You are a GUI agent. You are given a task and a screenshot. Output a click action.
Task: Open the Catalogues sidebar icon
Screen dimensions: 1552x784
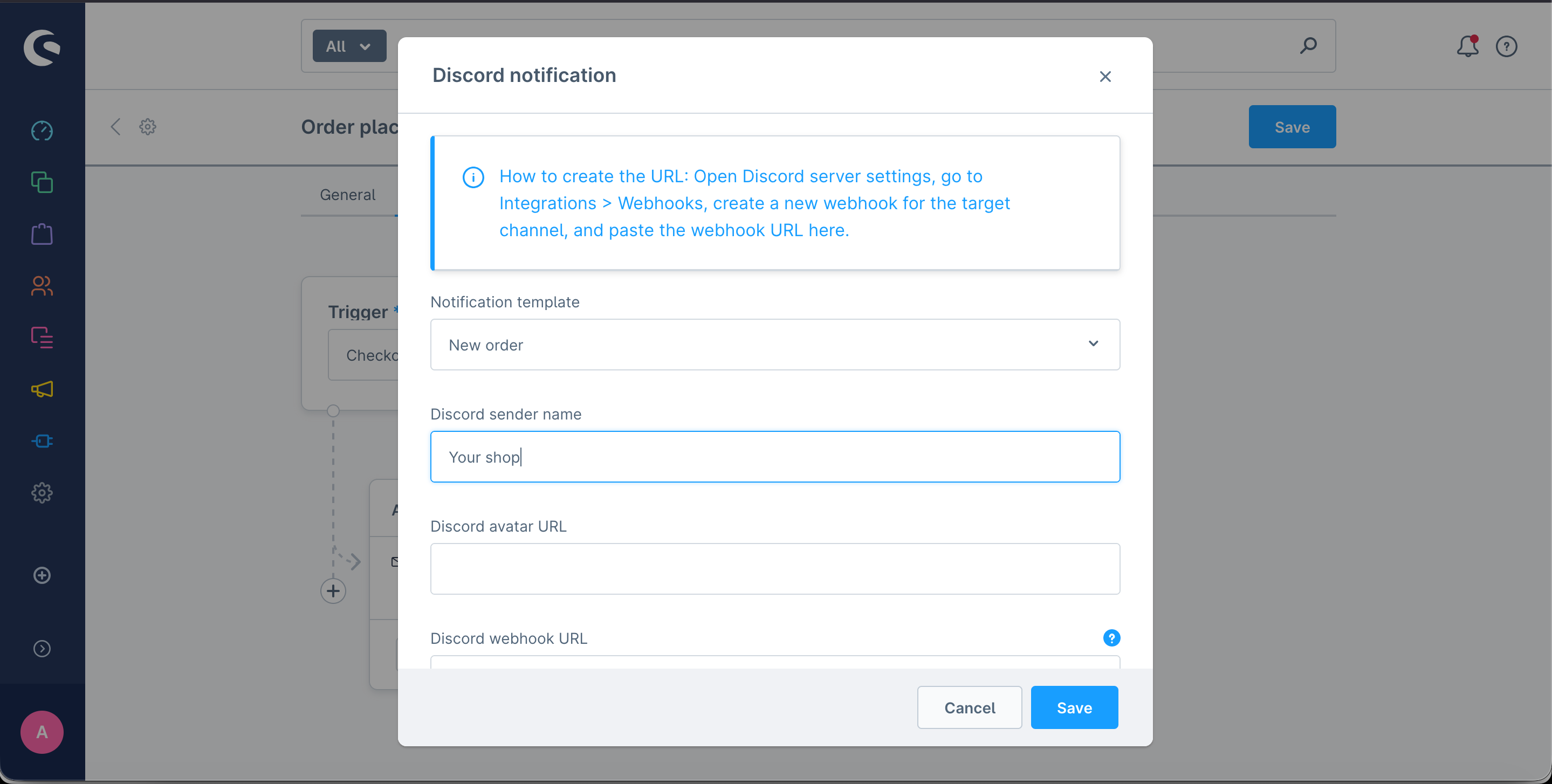(42, 182)
